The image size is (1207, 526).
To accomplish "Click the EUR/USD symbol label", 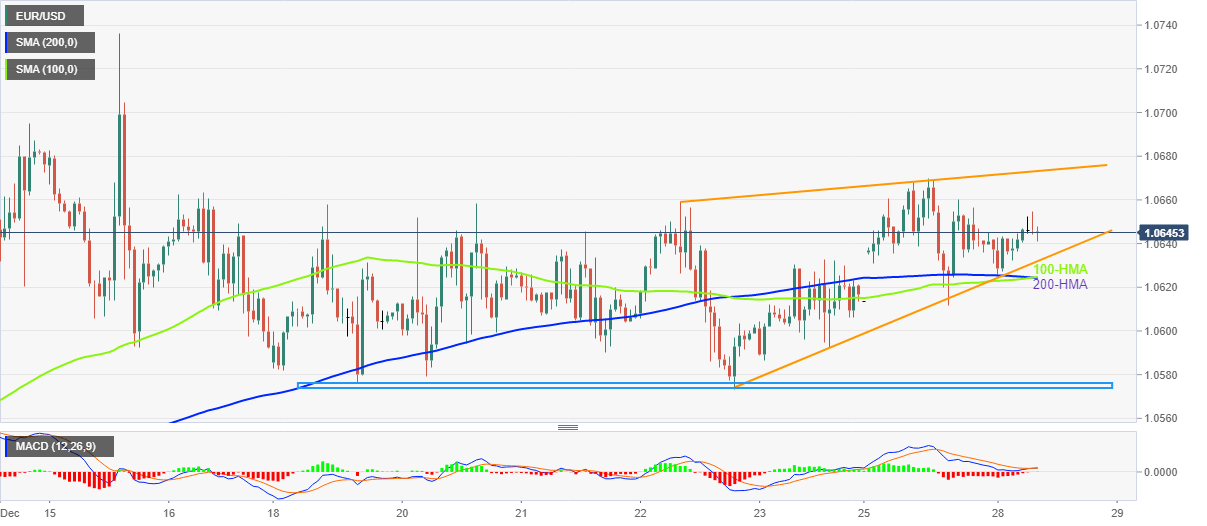I will click(x=42, y=16).
